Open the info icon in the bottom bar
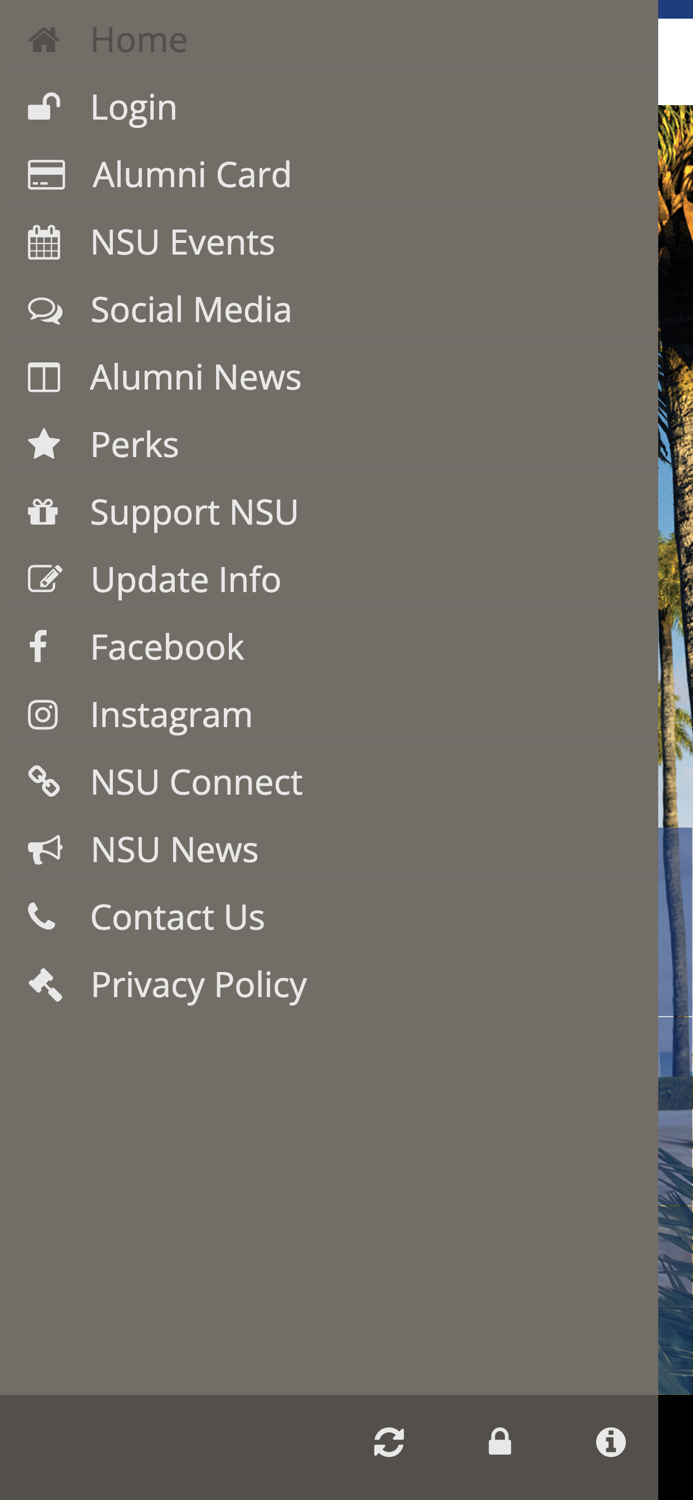Image resolution: width=693 pixels, height=1500 pixels. point(609,1441)
